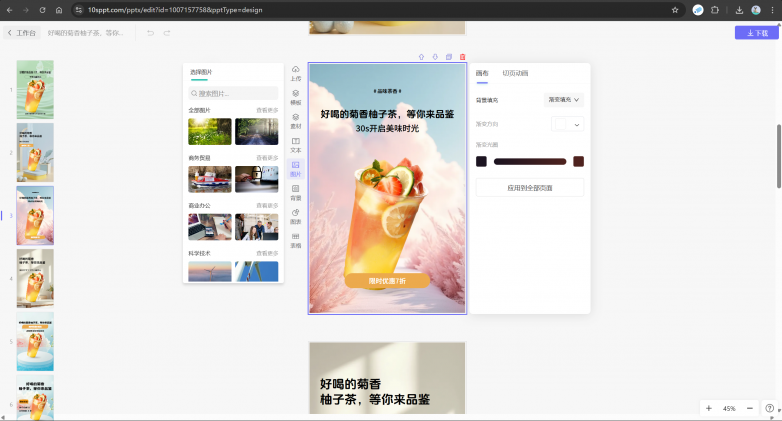Open the 上传 upload tool
The width and height of the screenshot is (782, 421).
tap(296, 73)
